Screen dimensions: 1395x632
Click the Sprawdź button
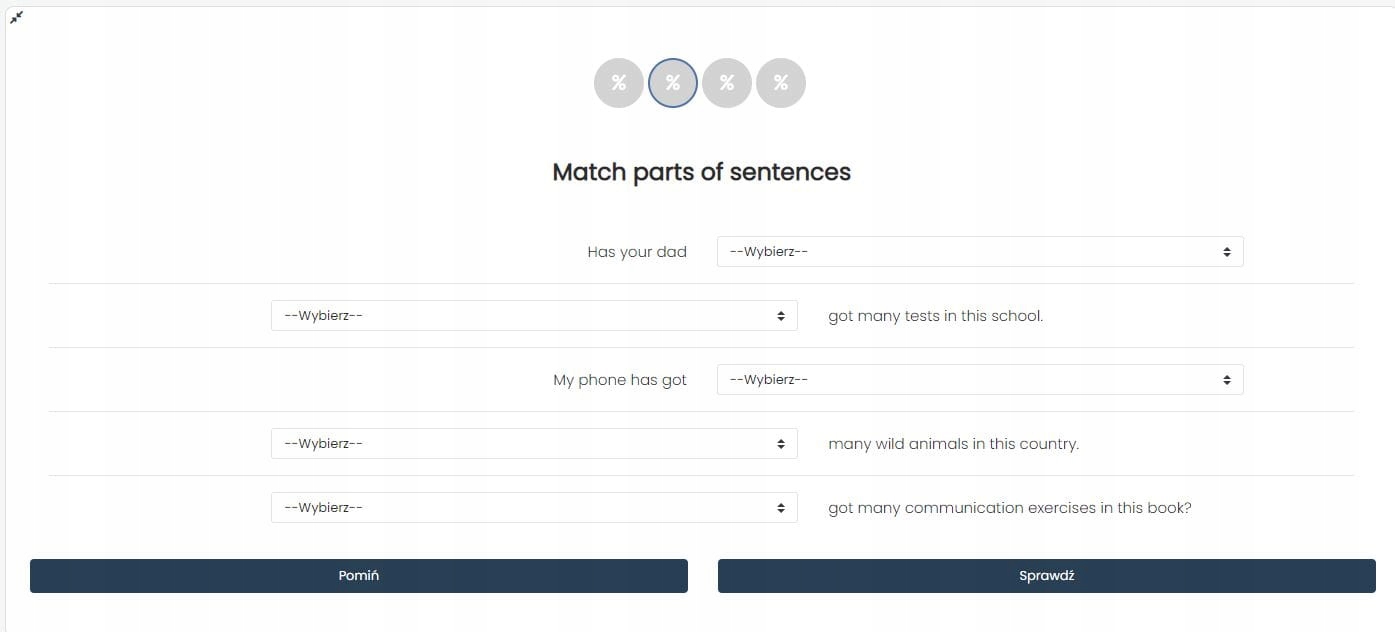point(1046,576)
